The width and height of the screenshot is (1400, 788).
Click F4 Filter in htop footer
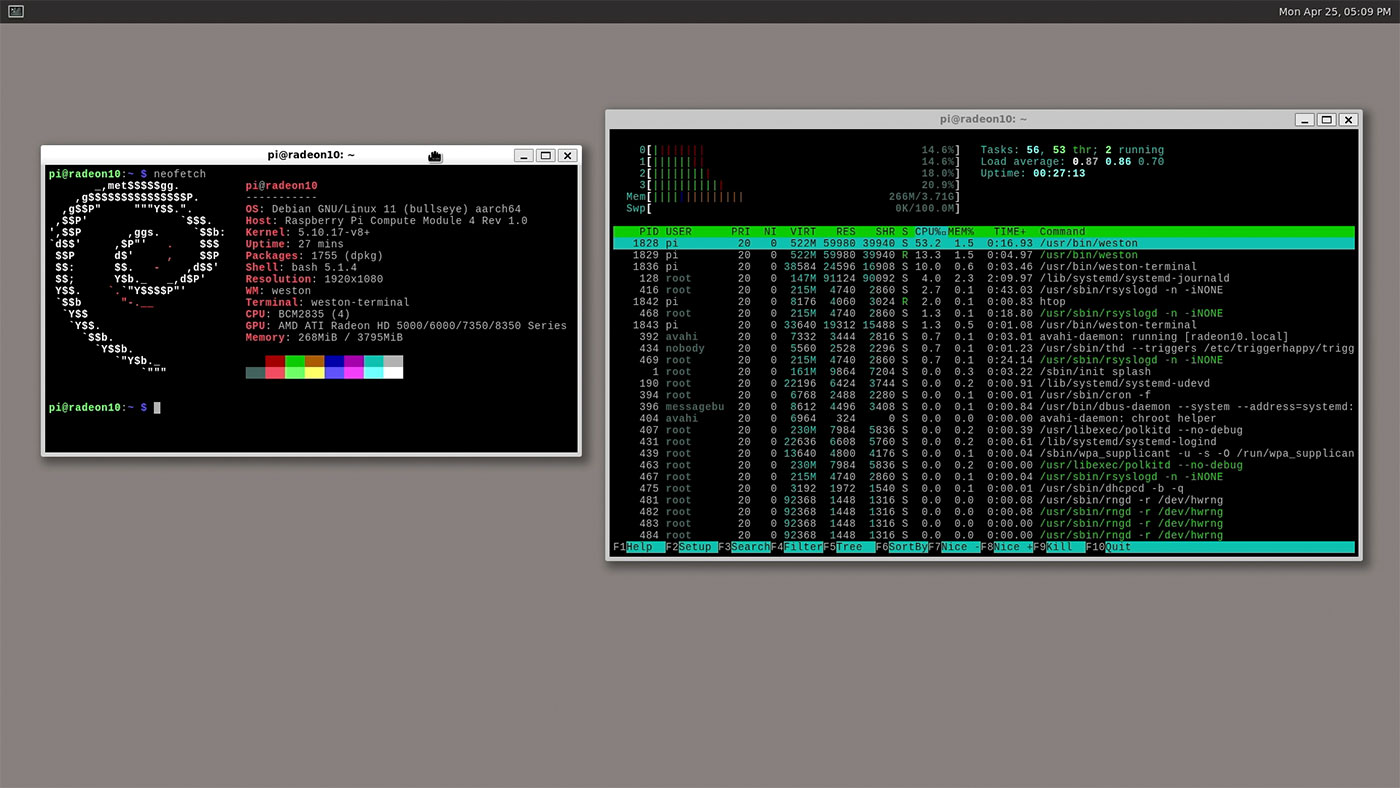pyautogui.click(x=797, y=547)
